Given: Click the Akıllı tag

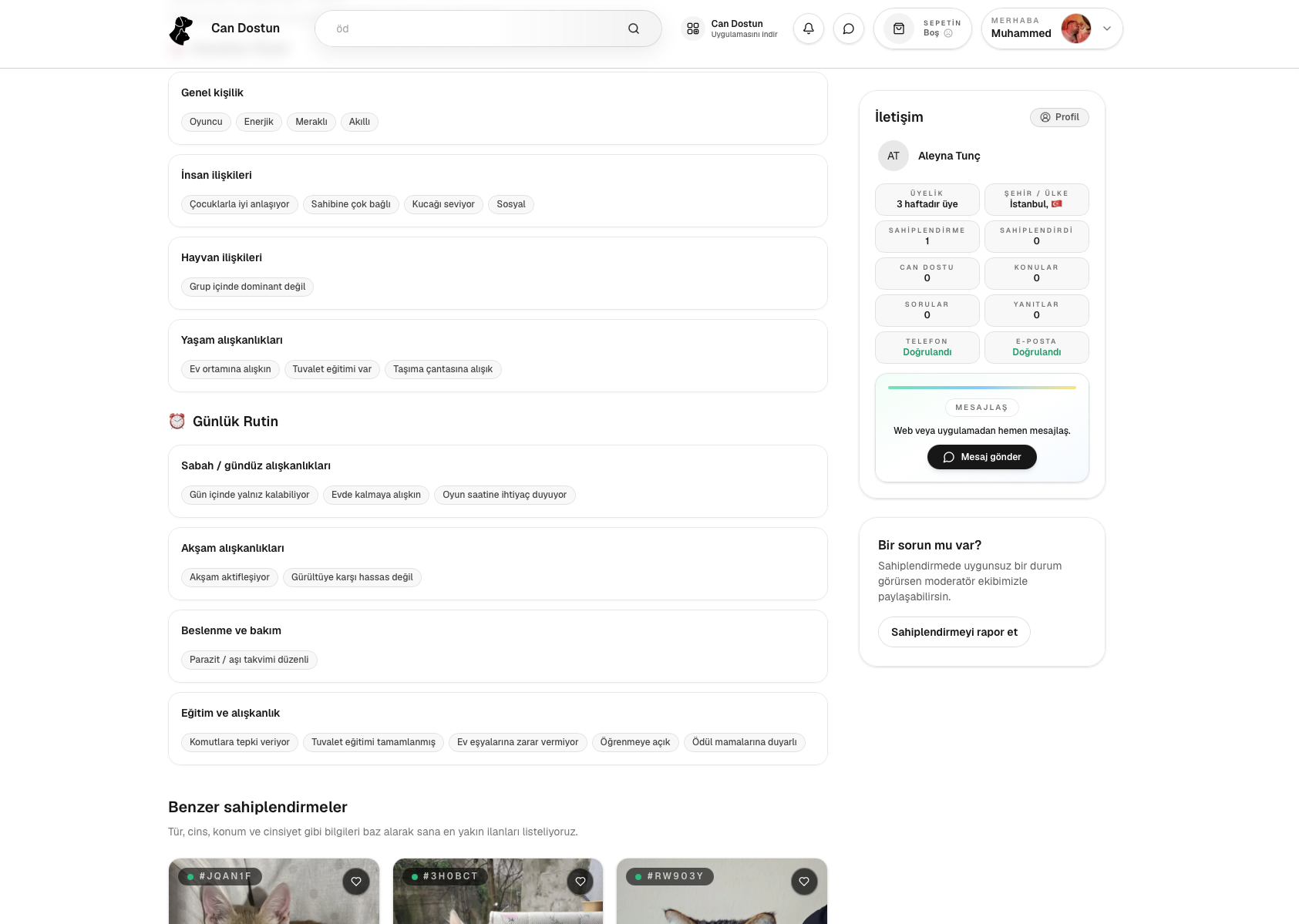Looking at the screenshot, I should (x=359, y=122).
